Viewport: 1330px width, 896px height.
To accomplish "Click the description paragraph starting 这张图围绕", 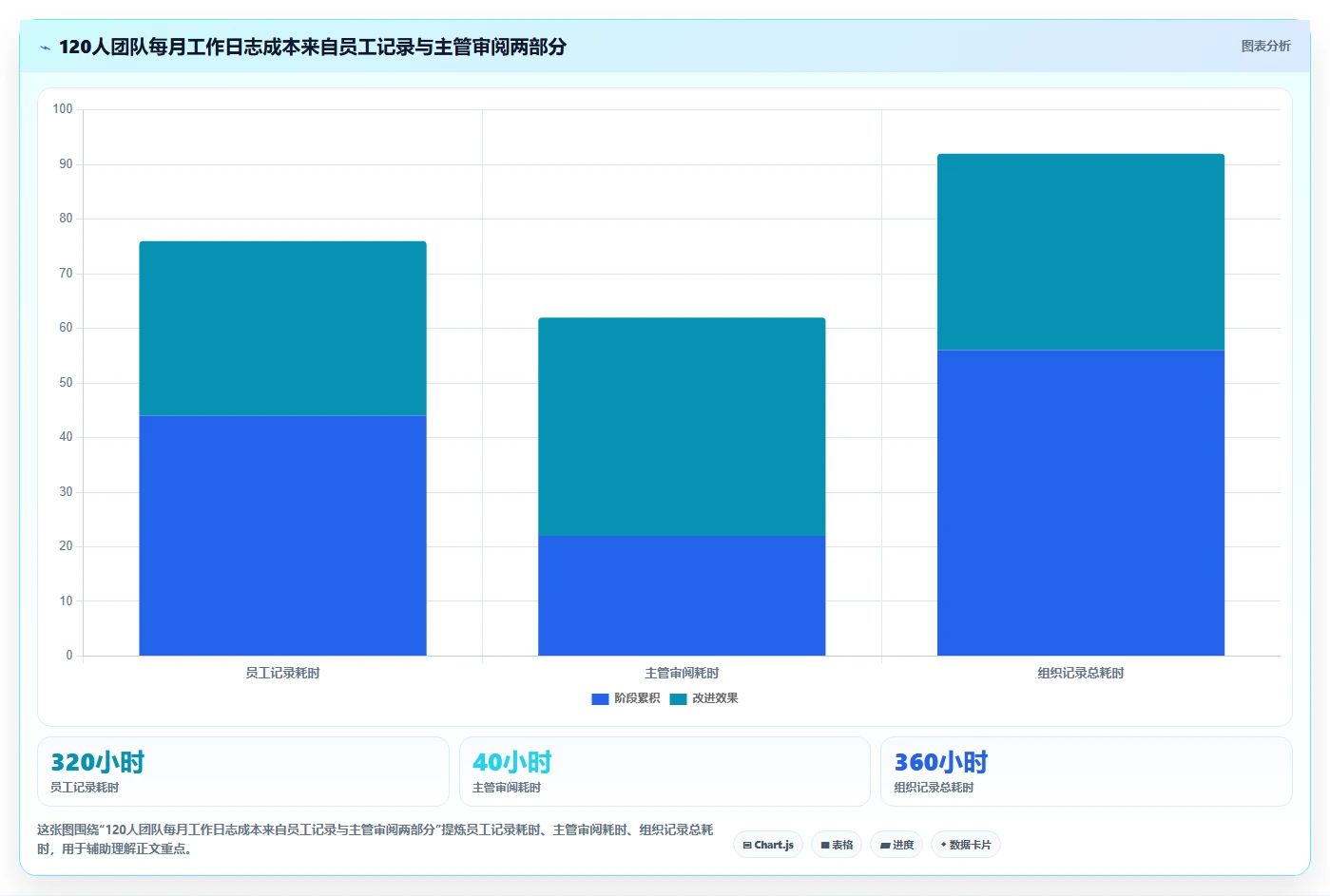I will 376,839.
